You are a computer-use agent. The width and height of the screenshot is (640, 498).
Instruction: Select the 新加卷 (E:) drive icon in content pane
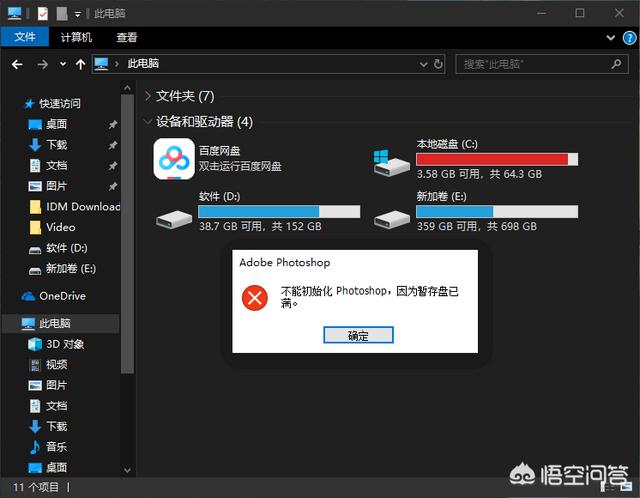pos(392,219)
